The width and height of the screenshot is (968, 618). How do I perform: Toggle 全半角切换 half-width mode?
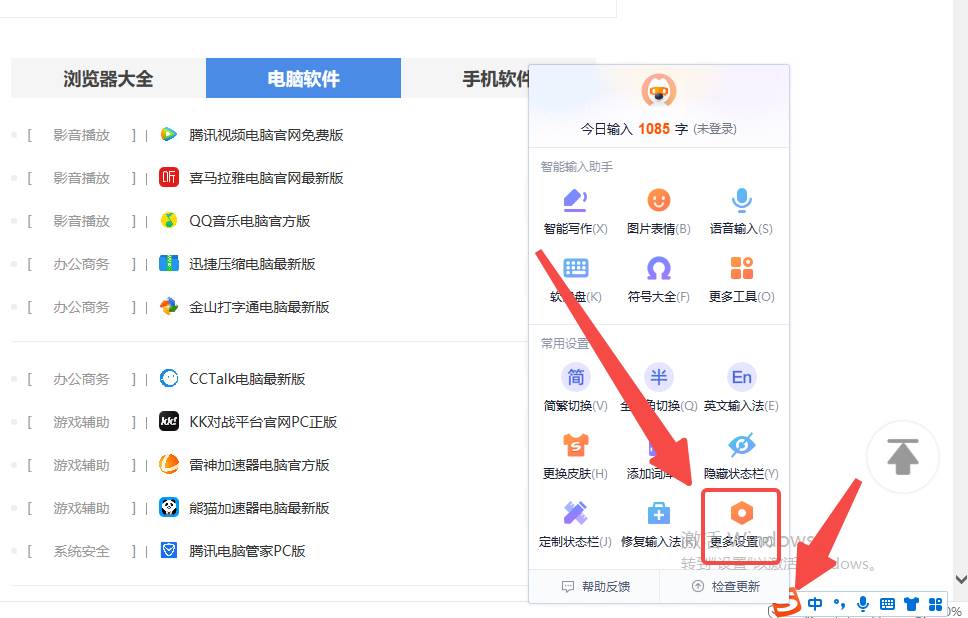(658, 389)
